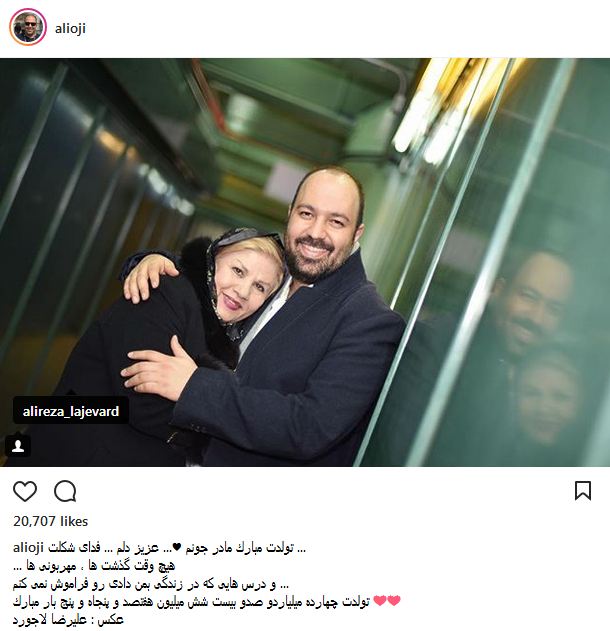
Task: Open alioji's profile picture avatar
Action: (x=28, y=27)
